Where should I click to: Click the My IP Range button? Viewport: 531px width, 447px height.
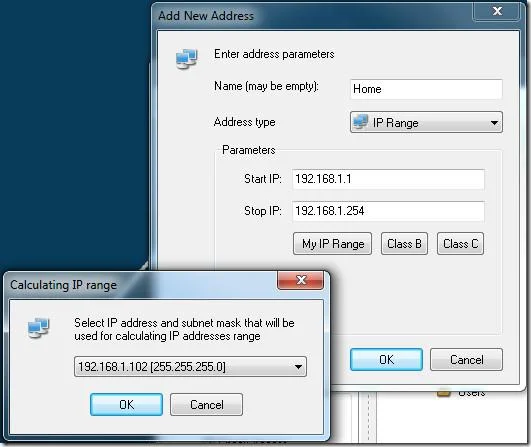click(332, 244)
